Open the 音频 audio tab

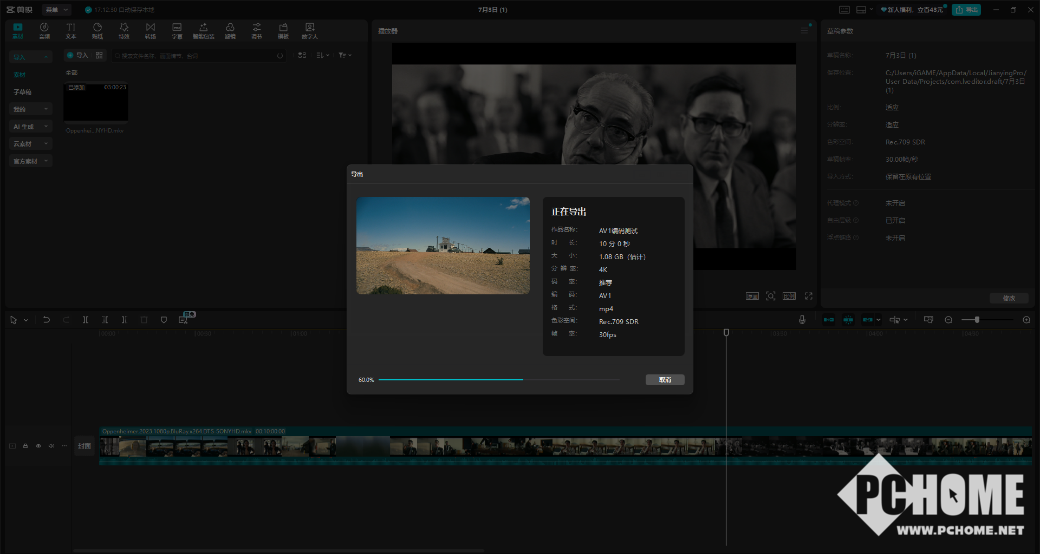click(44, 31)
